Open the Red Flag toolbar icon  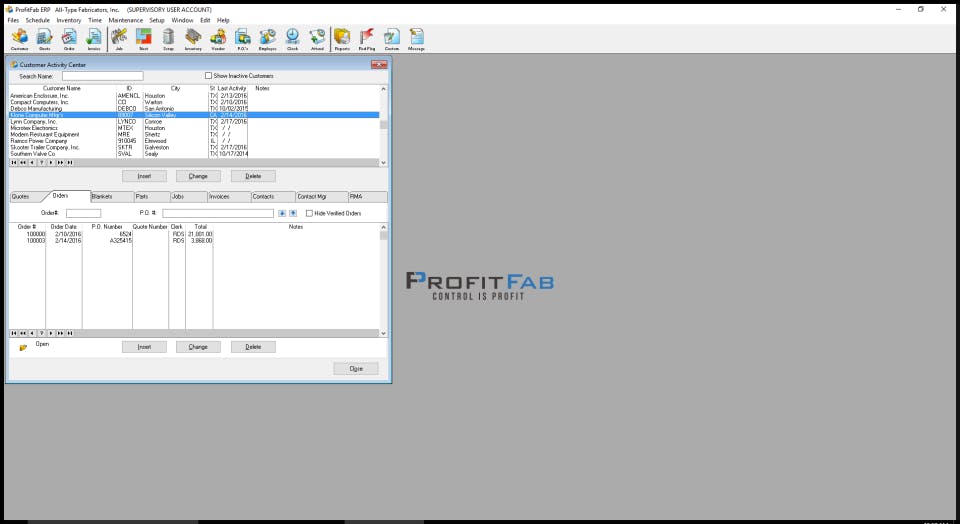pos(367,39)
